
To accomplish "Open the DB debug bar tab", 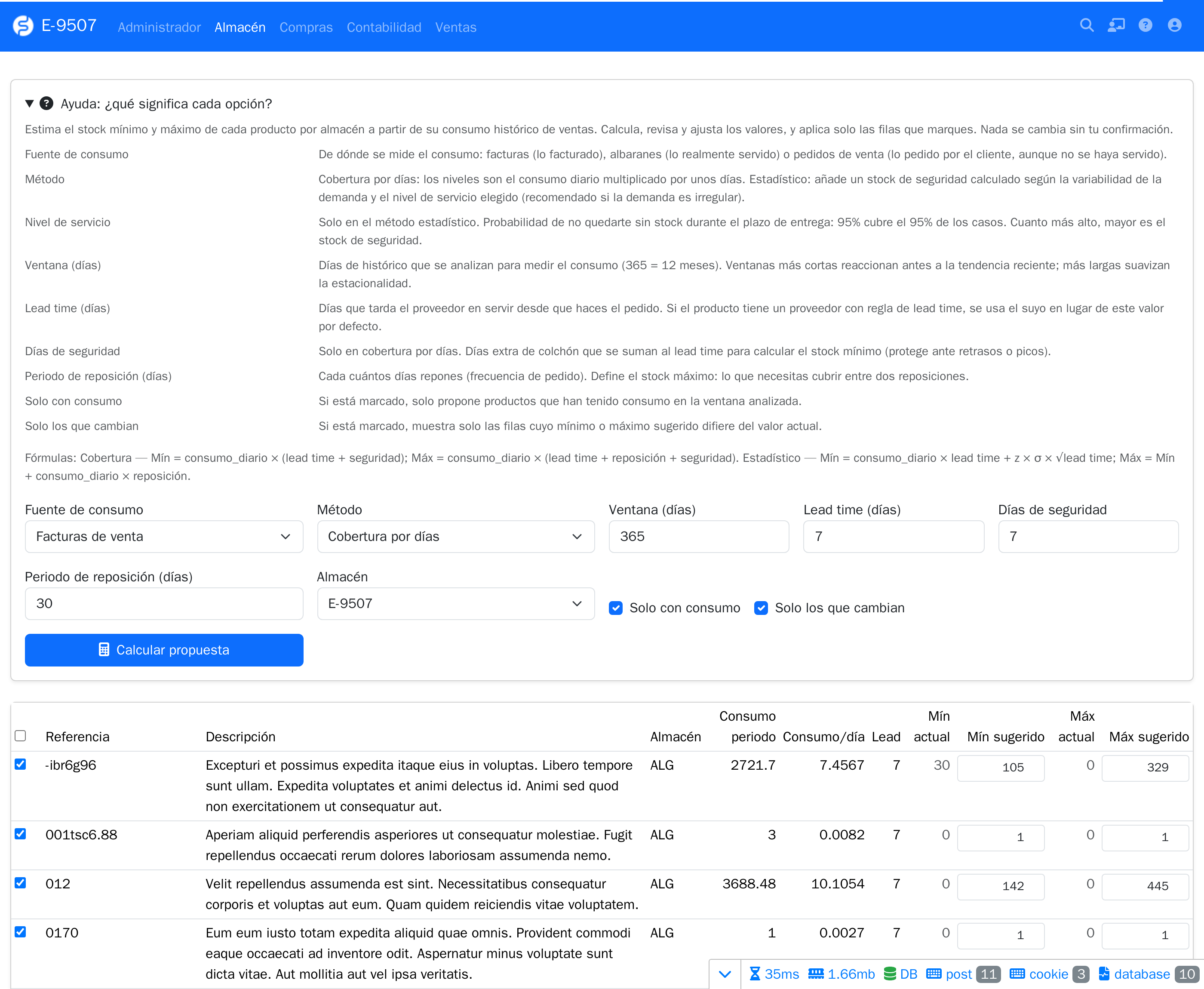I will click(900, 974).
